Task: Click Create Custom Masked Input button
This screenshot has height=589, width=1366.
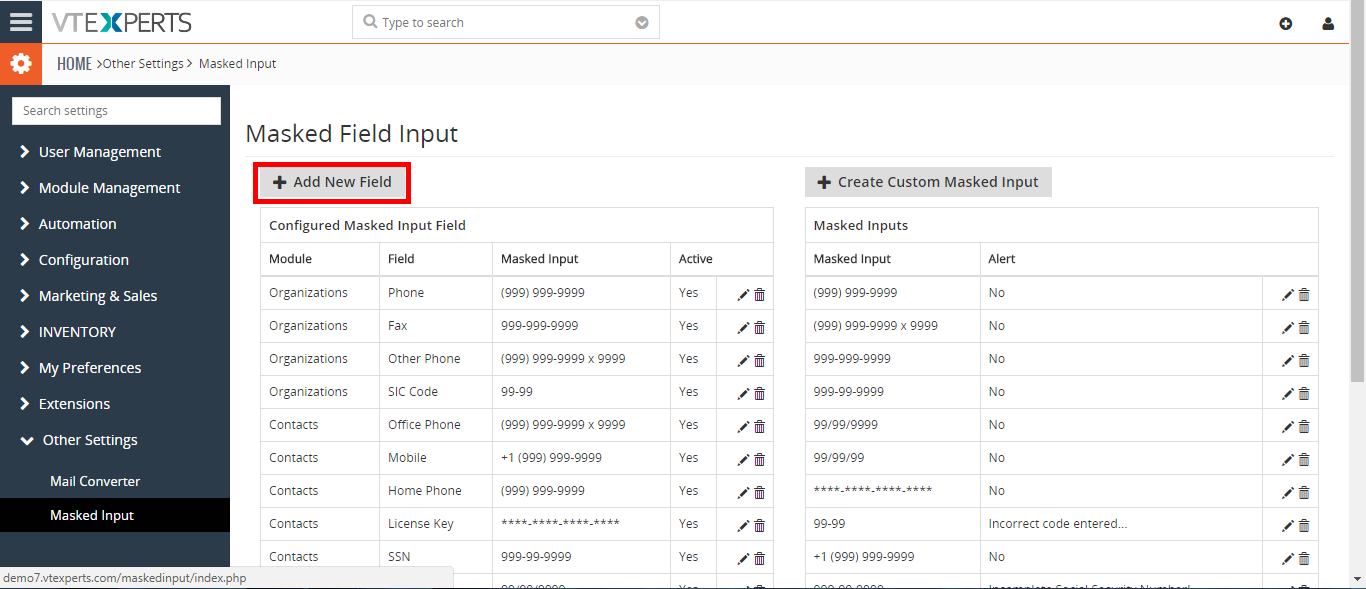Action: pyautogui.click(x=928, y=182)
